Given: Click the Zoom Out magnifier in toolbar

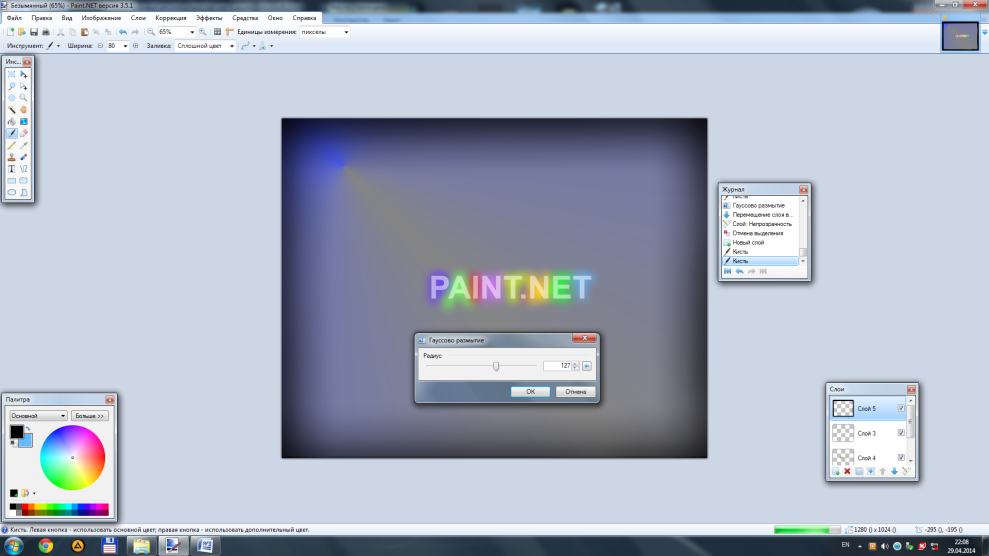Looking at the screenshot, I should [x=151, y=32].
